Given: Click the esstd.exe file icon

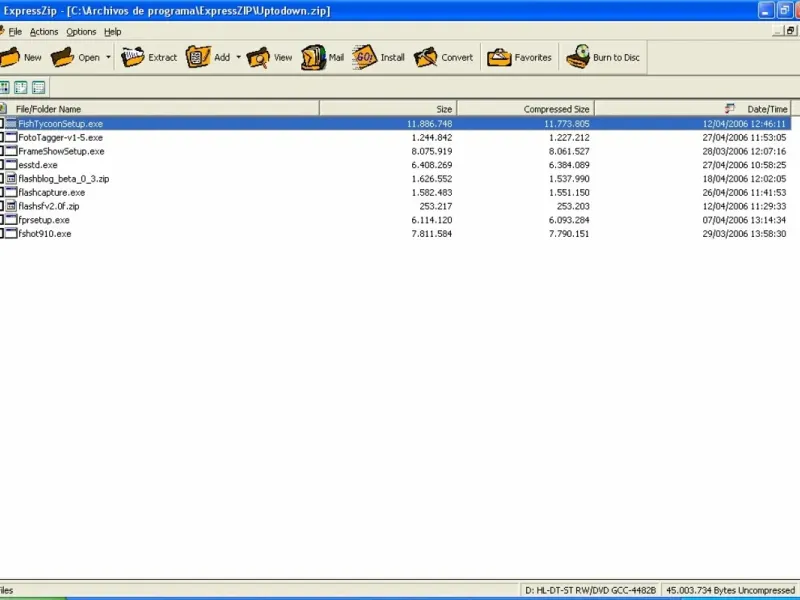Looking at the screenshot, I should 11,165.
